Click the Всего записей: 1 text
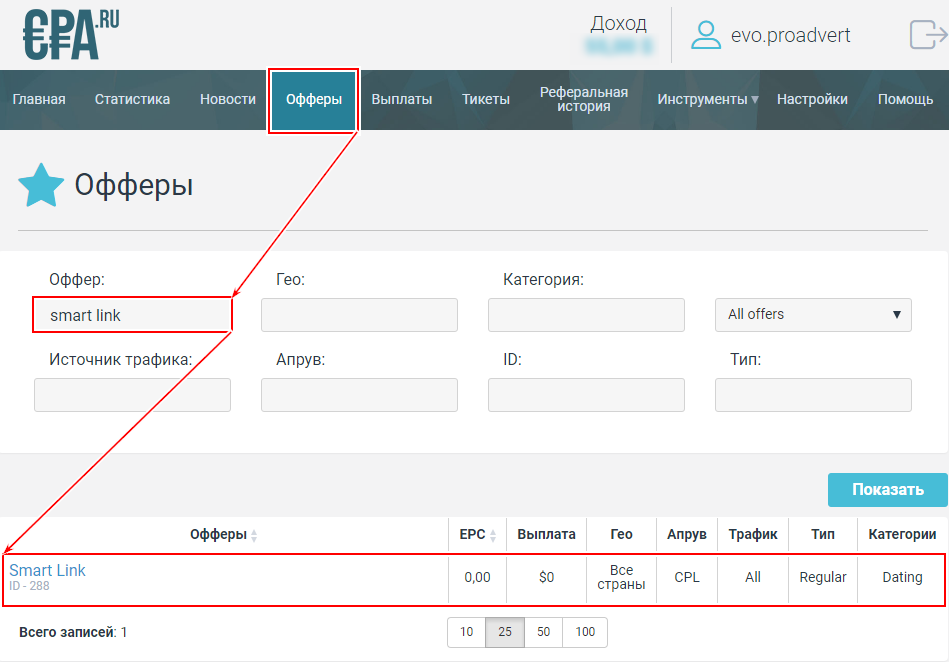The height and width of the screenshot is (662, 949). coord(73,632)
